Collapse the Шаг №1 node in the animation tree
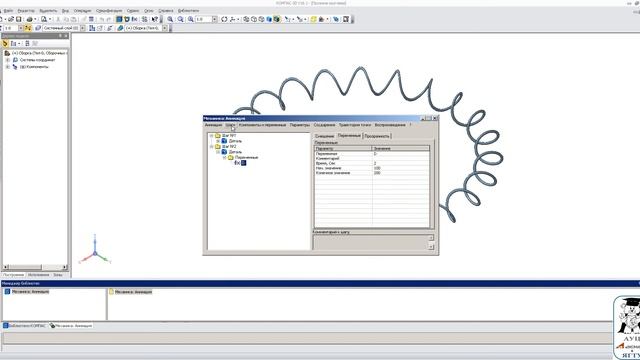The image size is (640, 360). click(211, 136)
